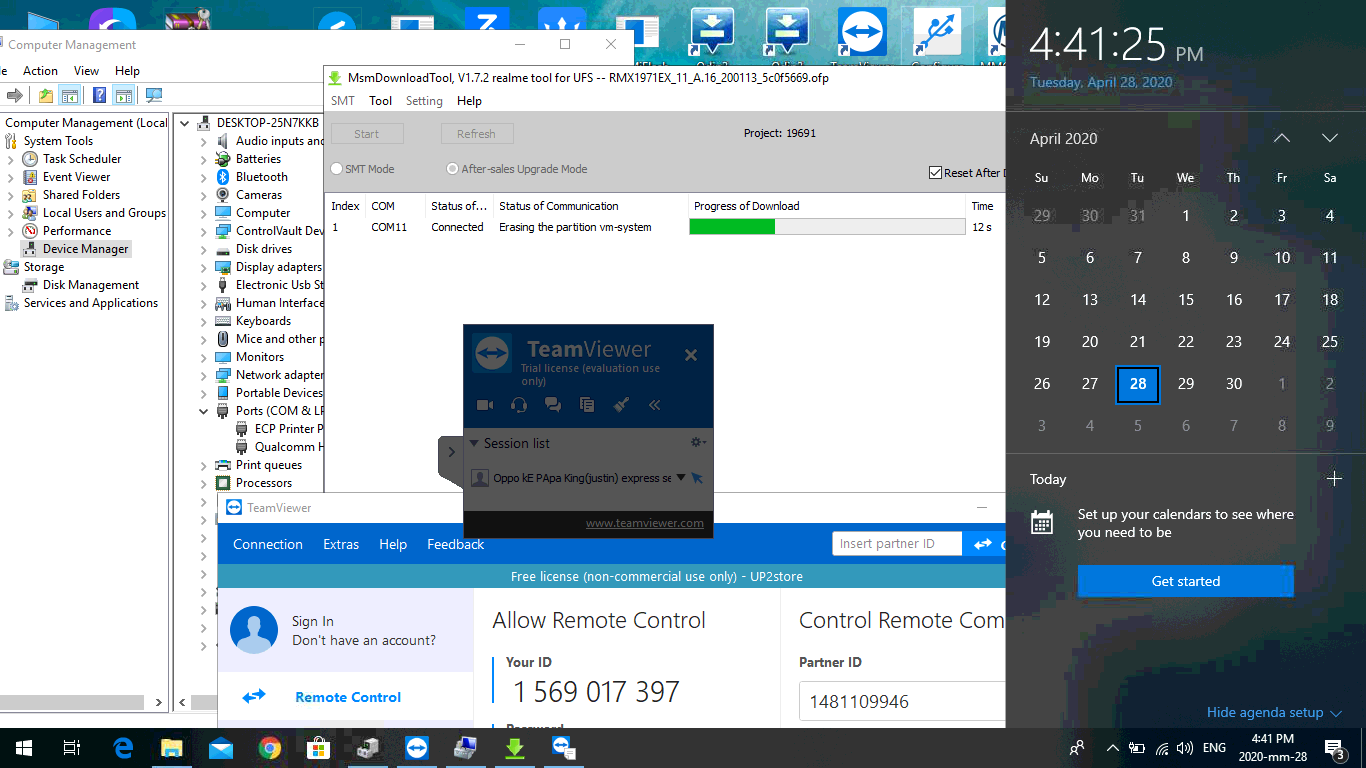This screenshot has width=1366, height=768.
Task: Click the headset audio icon in TeamViewer panel
Action: pyautogui.click(x=519, y=405)
